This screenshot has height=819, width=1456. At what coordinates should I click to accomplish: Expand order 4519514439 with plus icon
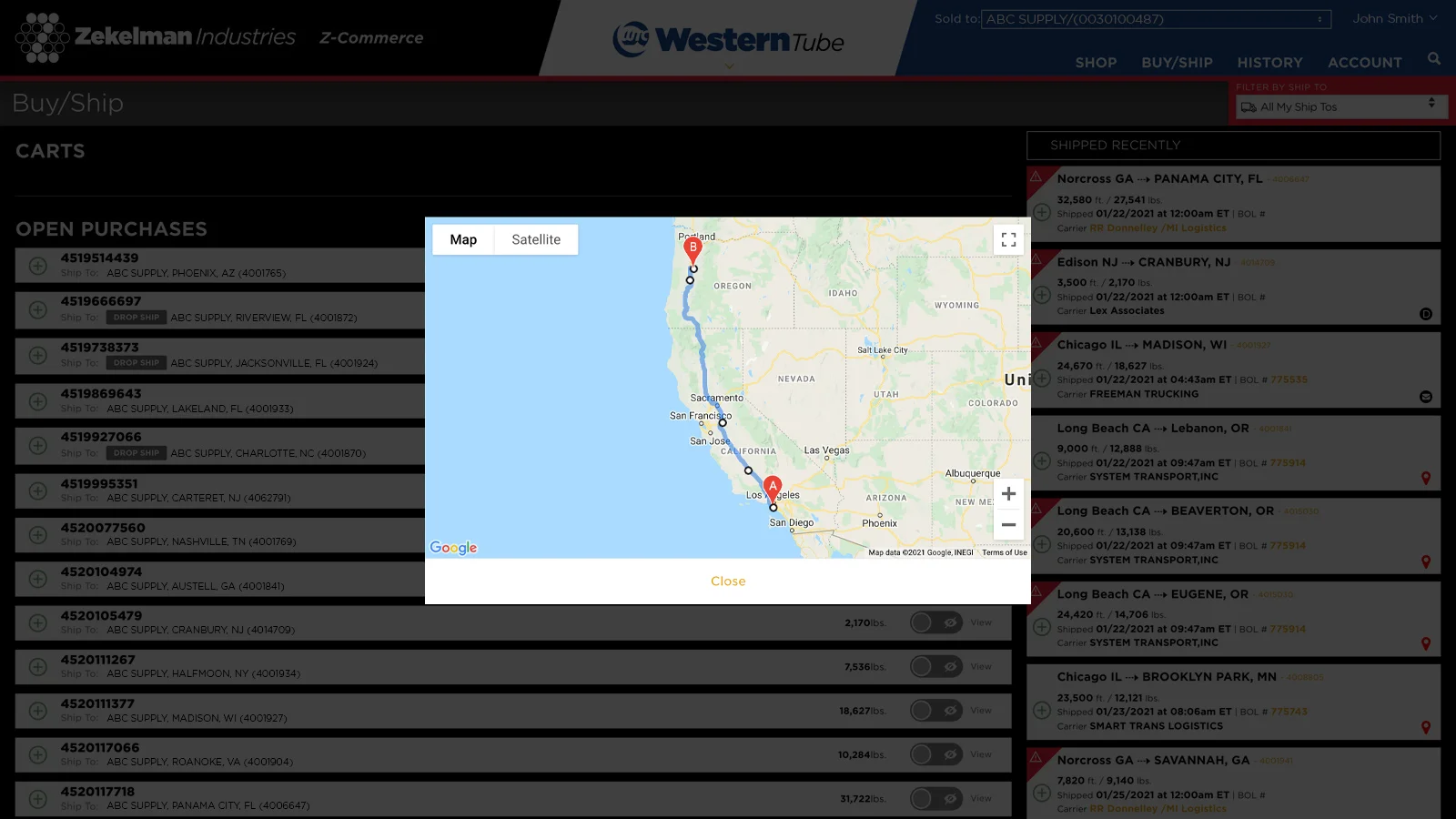38,266
